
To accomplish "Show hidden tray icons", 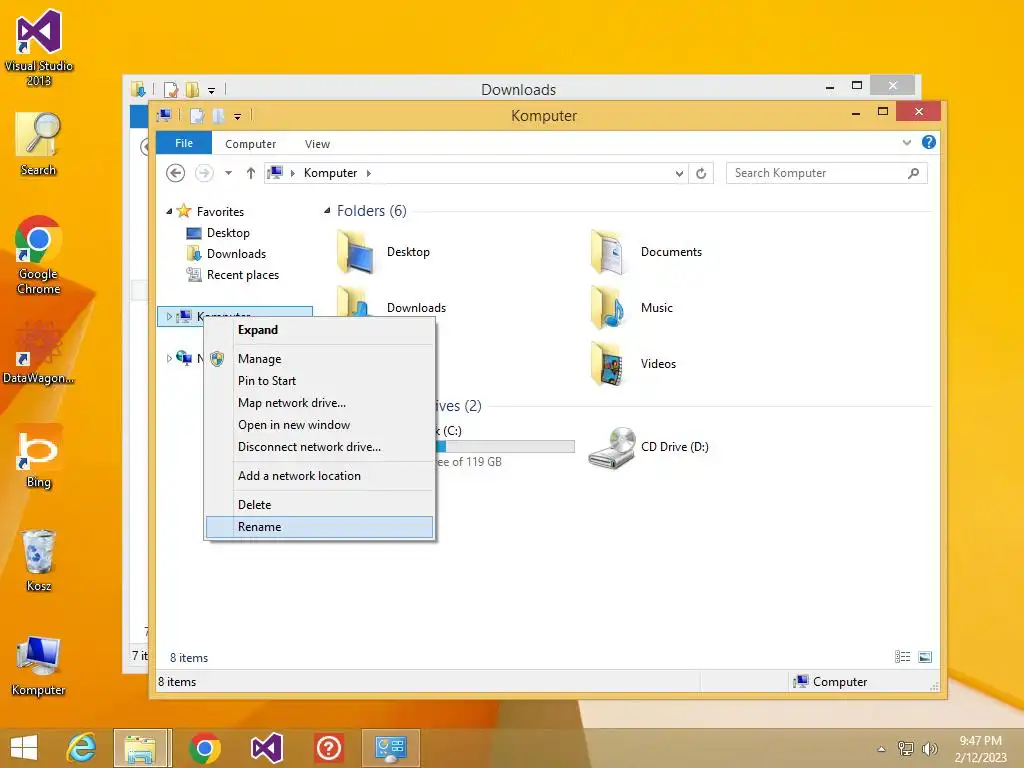I will 881,749.
